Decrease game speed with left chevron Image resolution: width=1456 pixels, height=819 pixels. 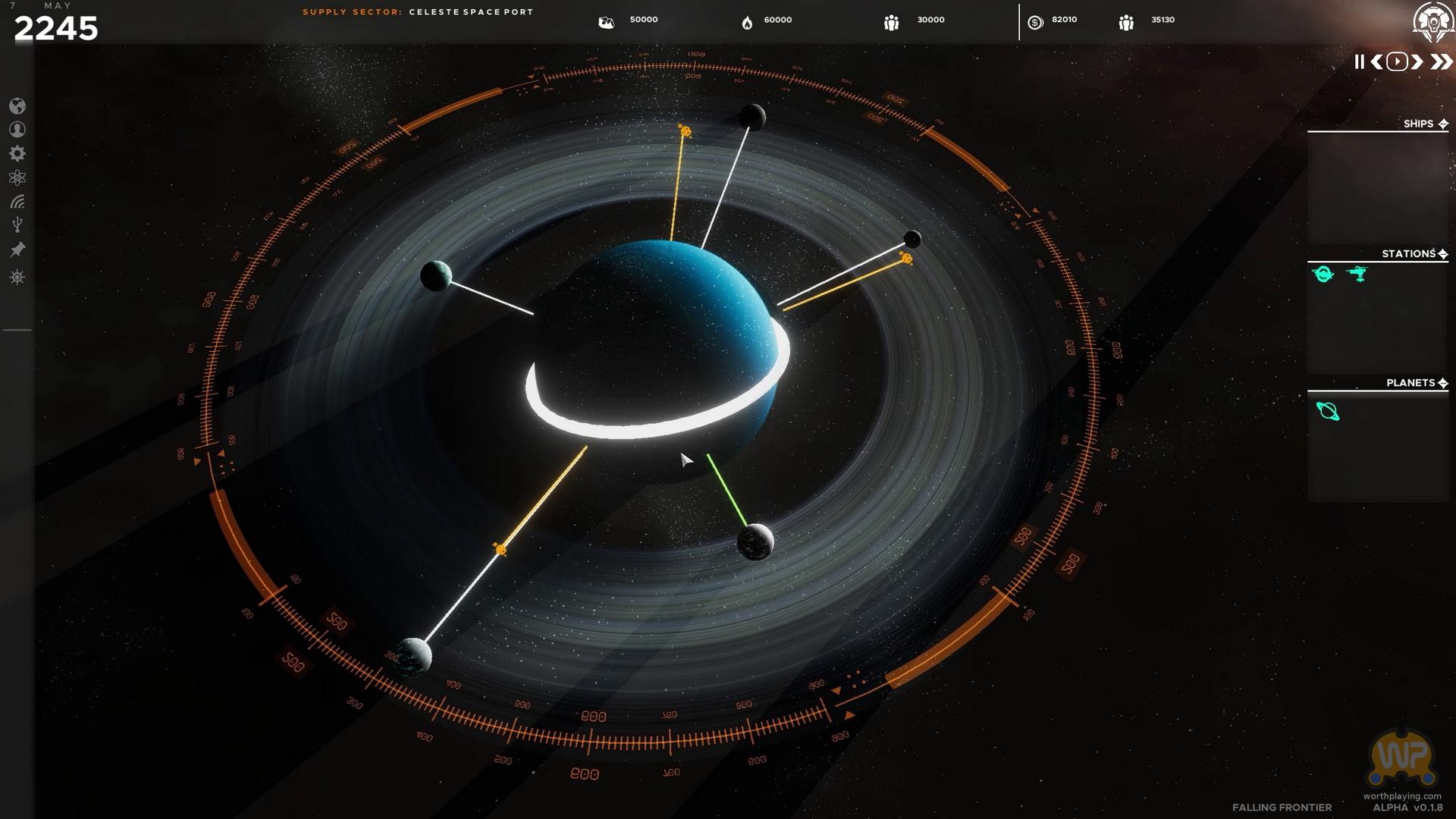coord(1376,62)
